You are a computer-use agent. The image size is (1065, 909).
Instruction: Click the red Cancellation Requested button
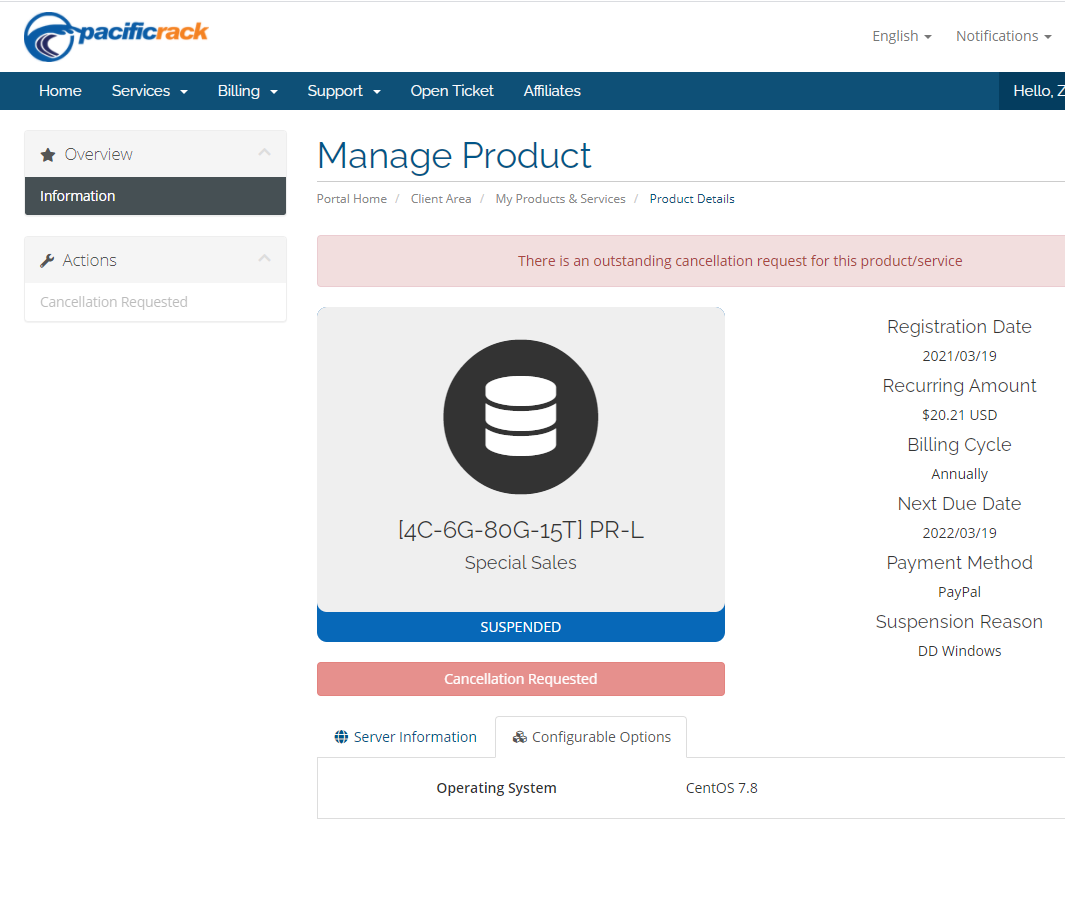pos(521,679)
